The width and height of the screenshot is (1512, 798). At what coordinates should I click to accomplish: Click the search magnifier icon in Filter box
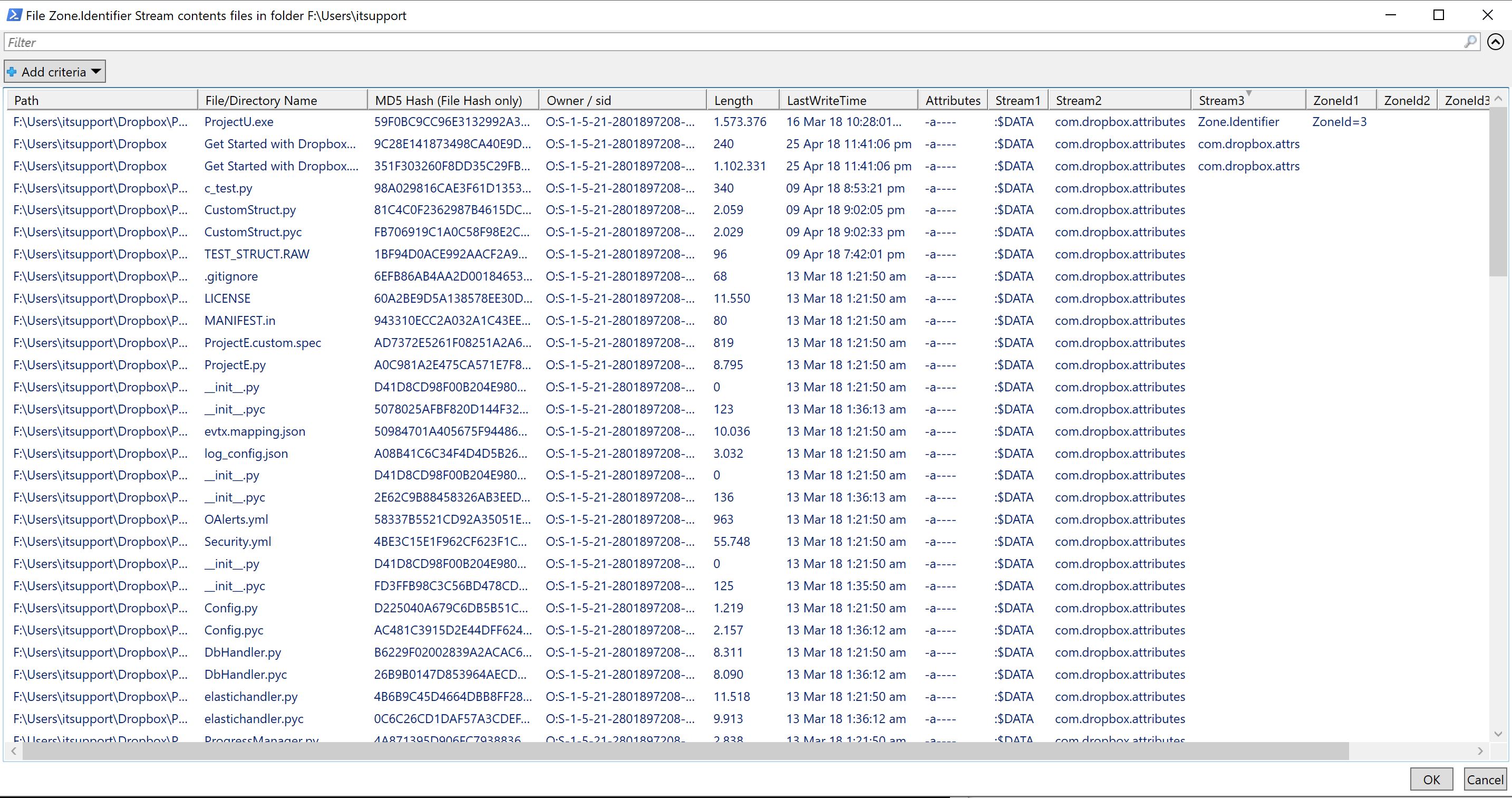1470,42
